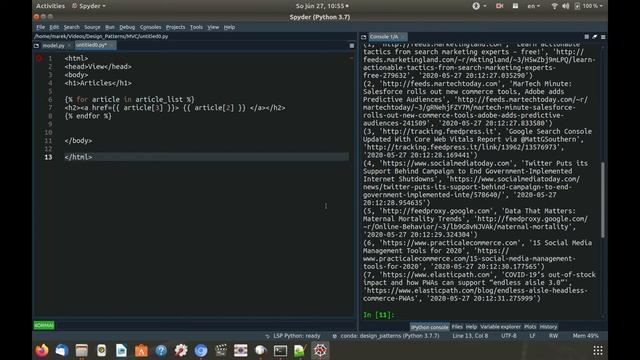Open the Run menu
640x360 pixels.
click(110, 27)
